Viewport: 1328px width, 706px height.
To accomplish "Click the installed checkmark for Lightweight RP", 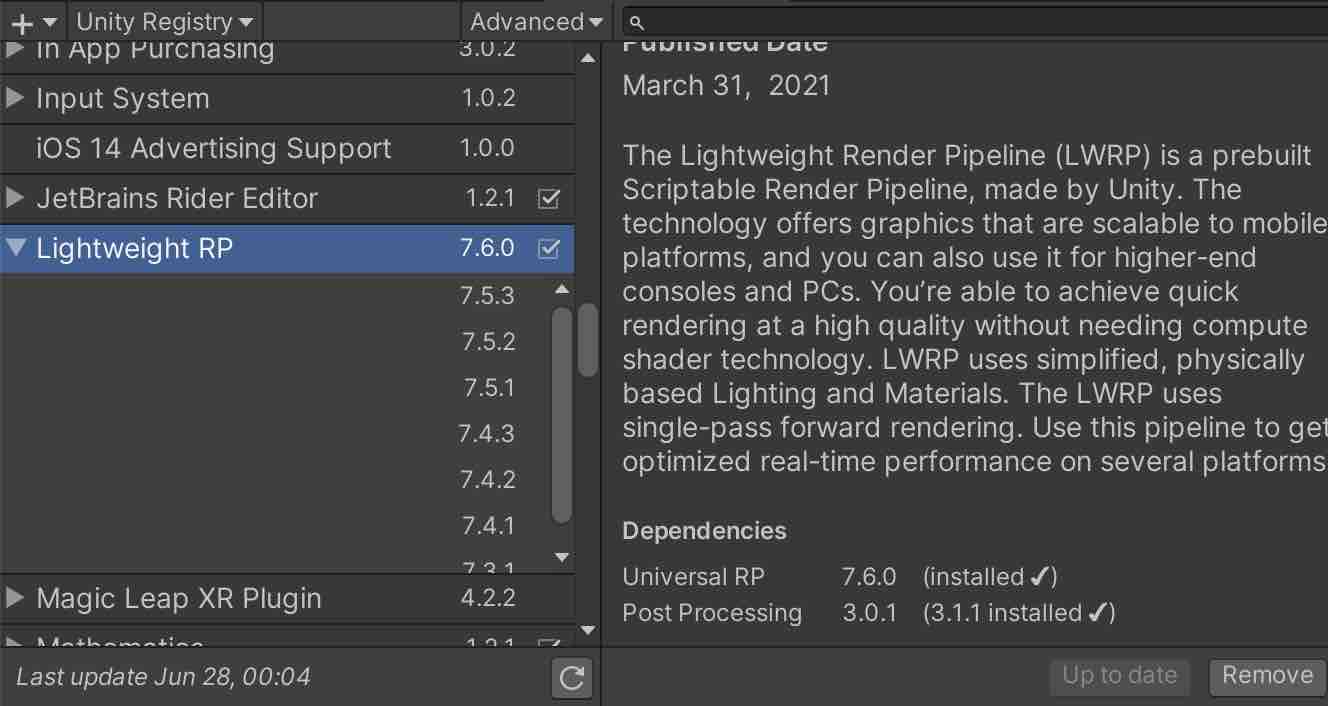I will point(548,248).
